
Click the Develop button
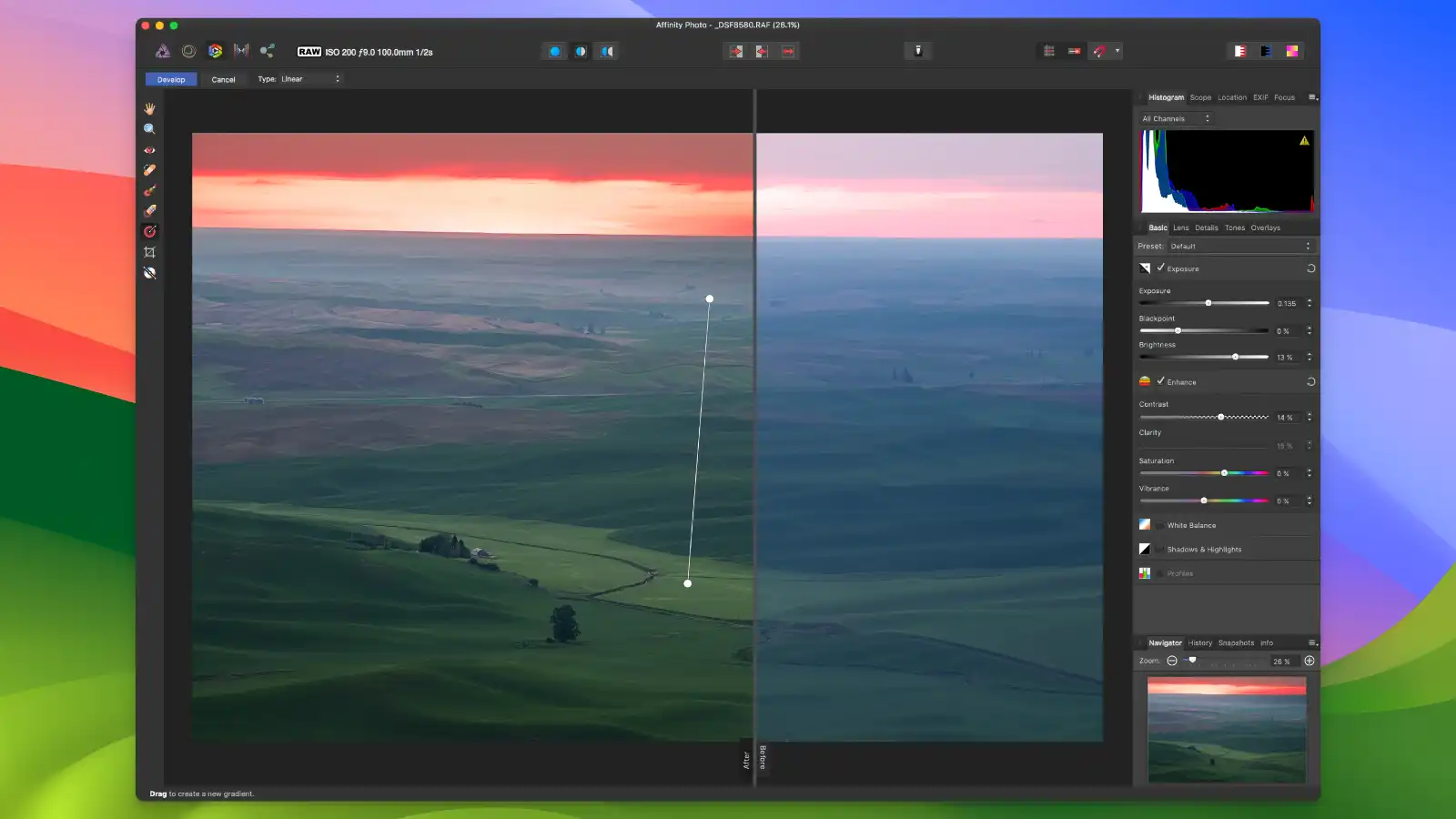click(x=170, y=79)
